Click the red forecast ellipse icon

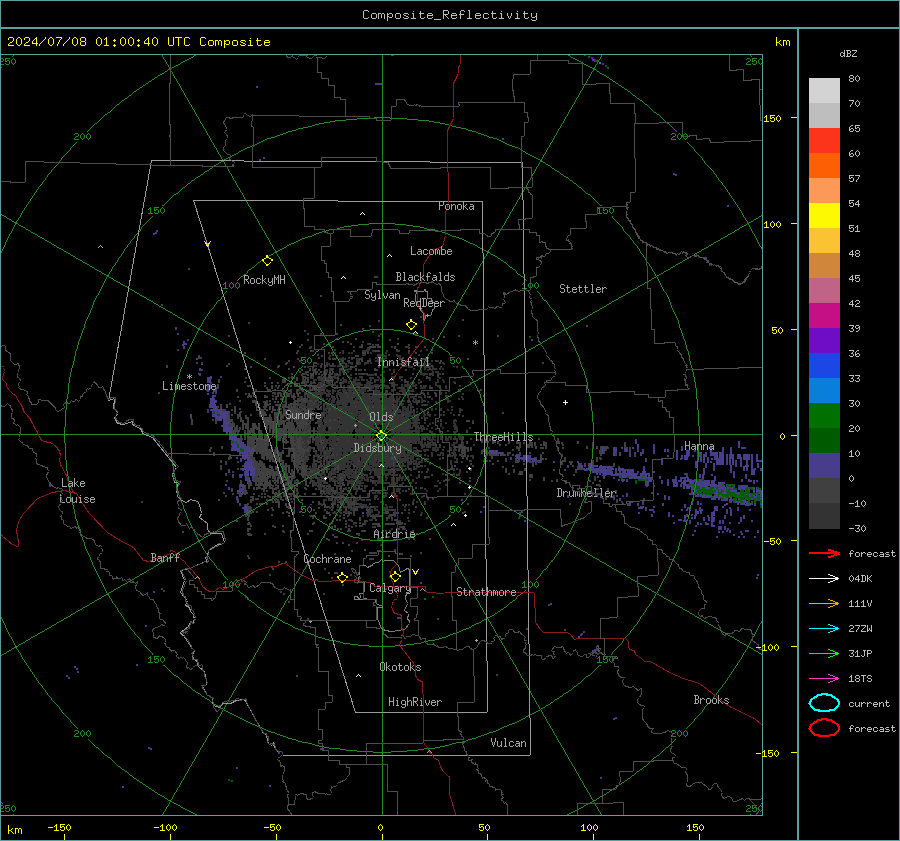pyautogui.click(x=824, y=728)
